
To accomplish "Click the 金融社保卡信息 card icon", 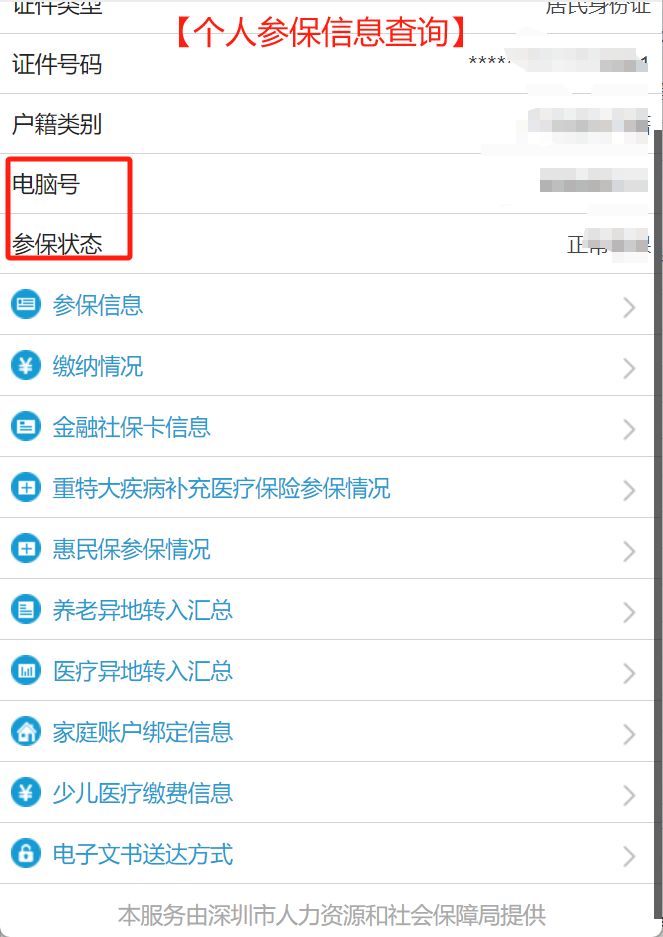I will [26, 426].
